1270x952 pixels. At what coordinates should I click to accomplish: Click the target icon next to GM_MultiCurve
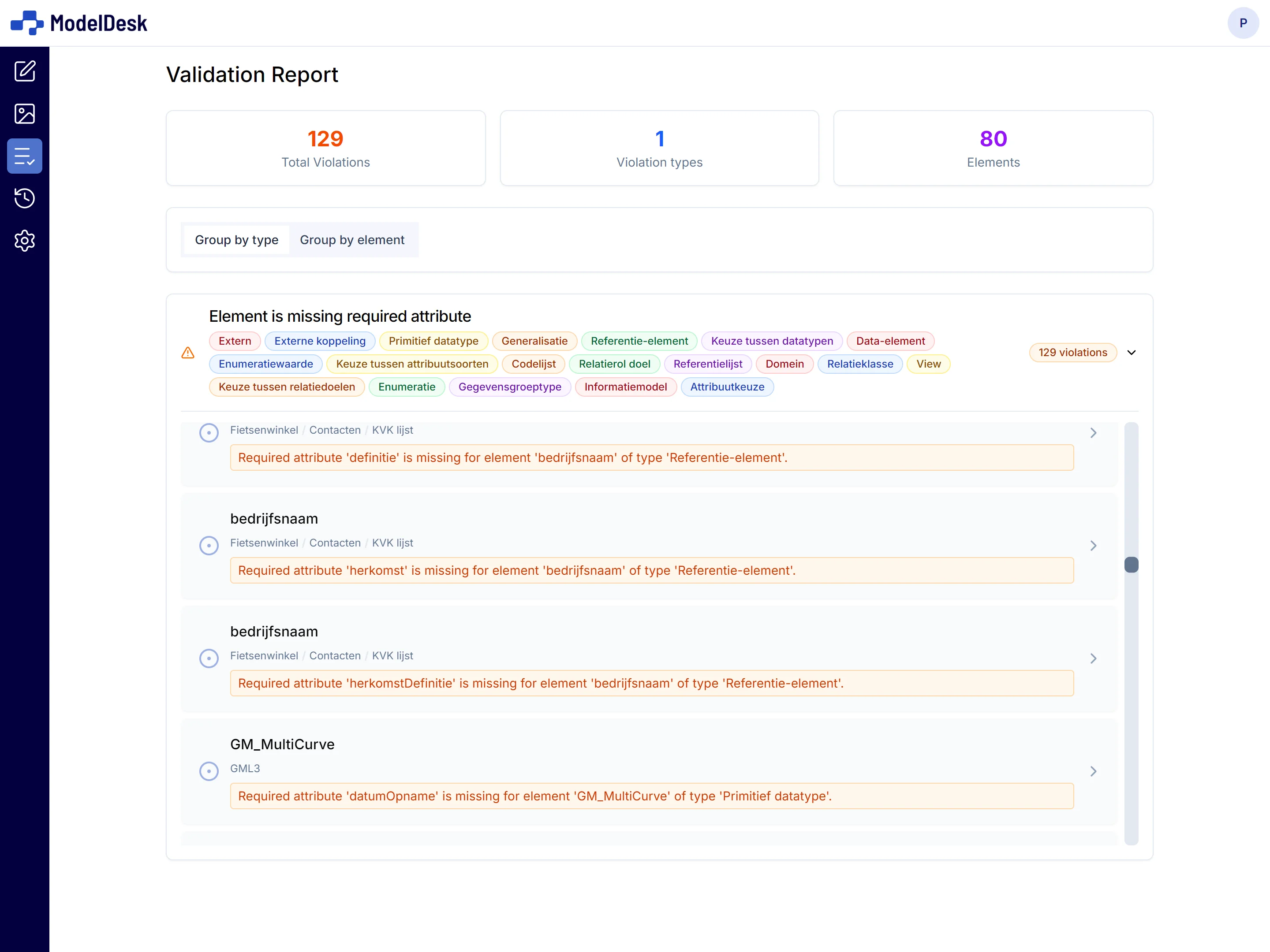pos(209,771)
